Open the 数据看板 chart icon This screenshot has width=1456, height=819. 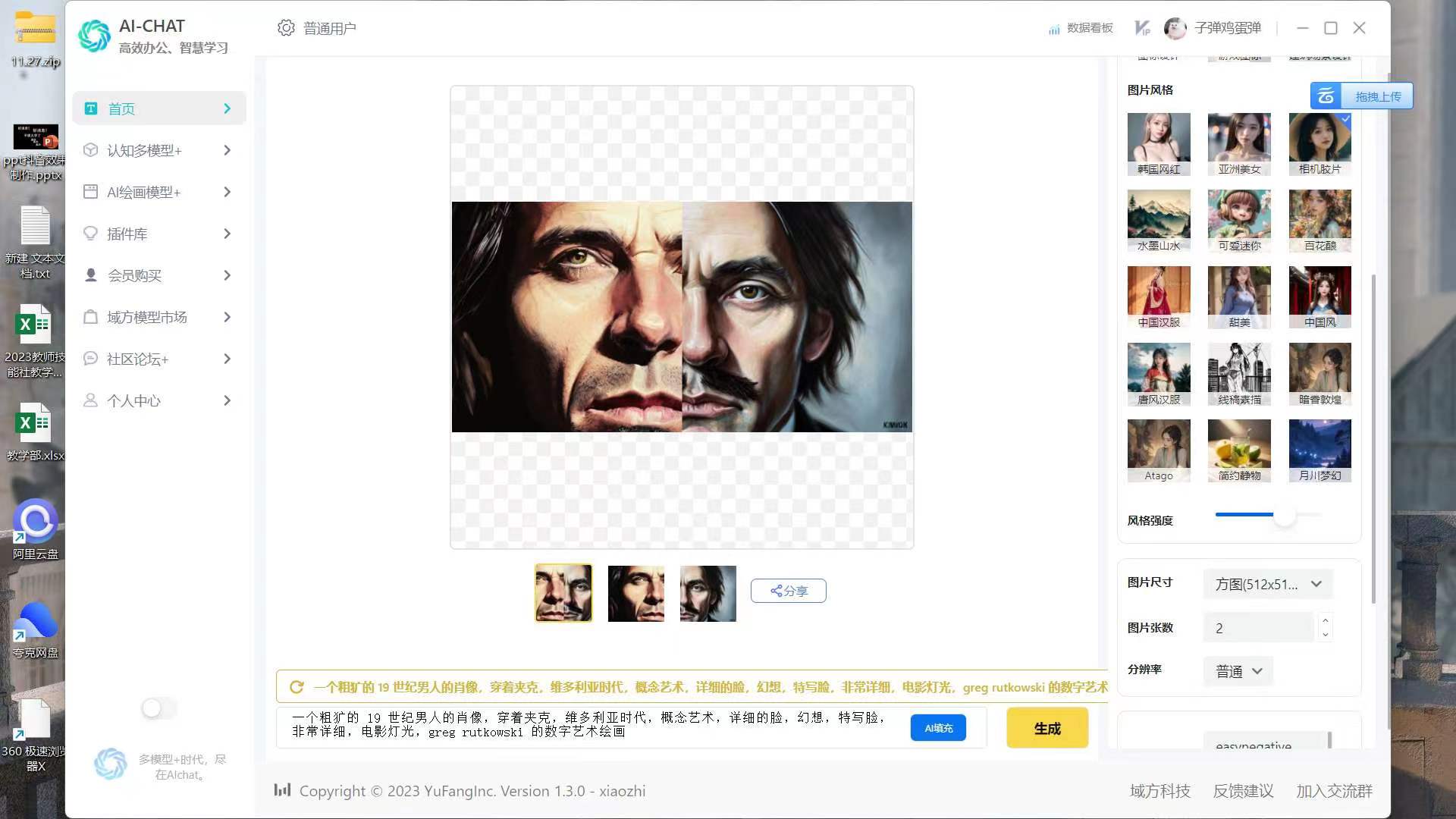click(1054, 29)
